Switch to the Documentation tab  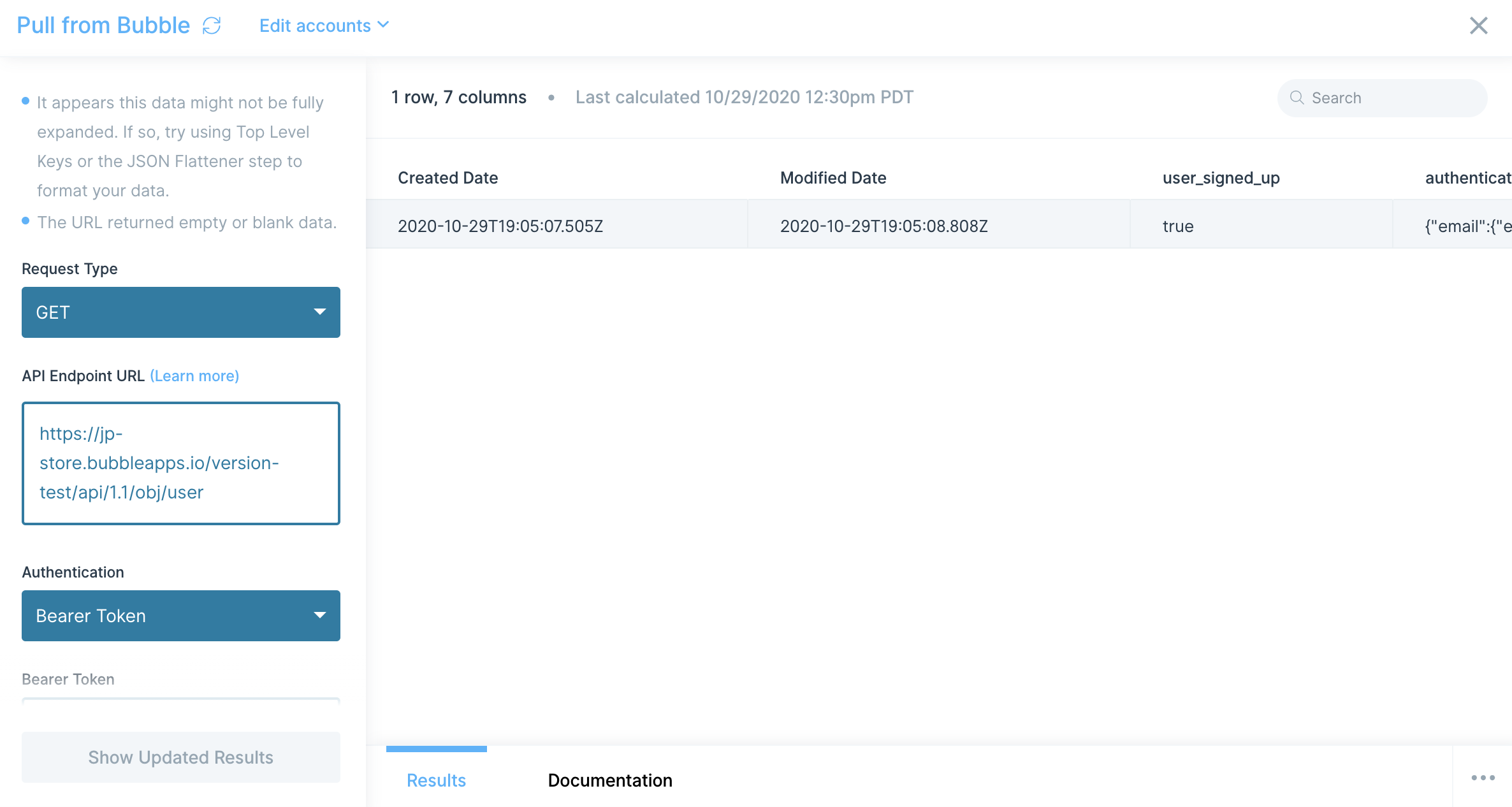coord(610,780)
